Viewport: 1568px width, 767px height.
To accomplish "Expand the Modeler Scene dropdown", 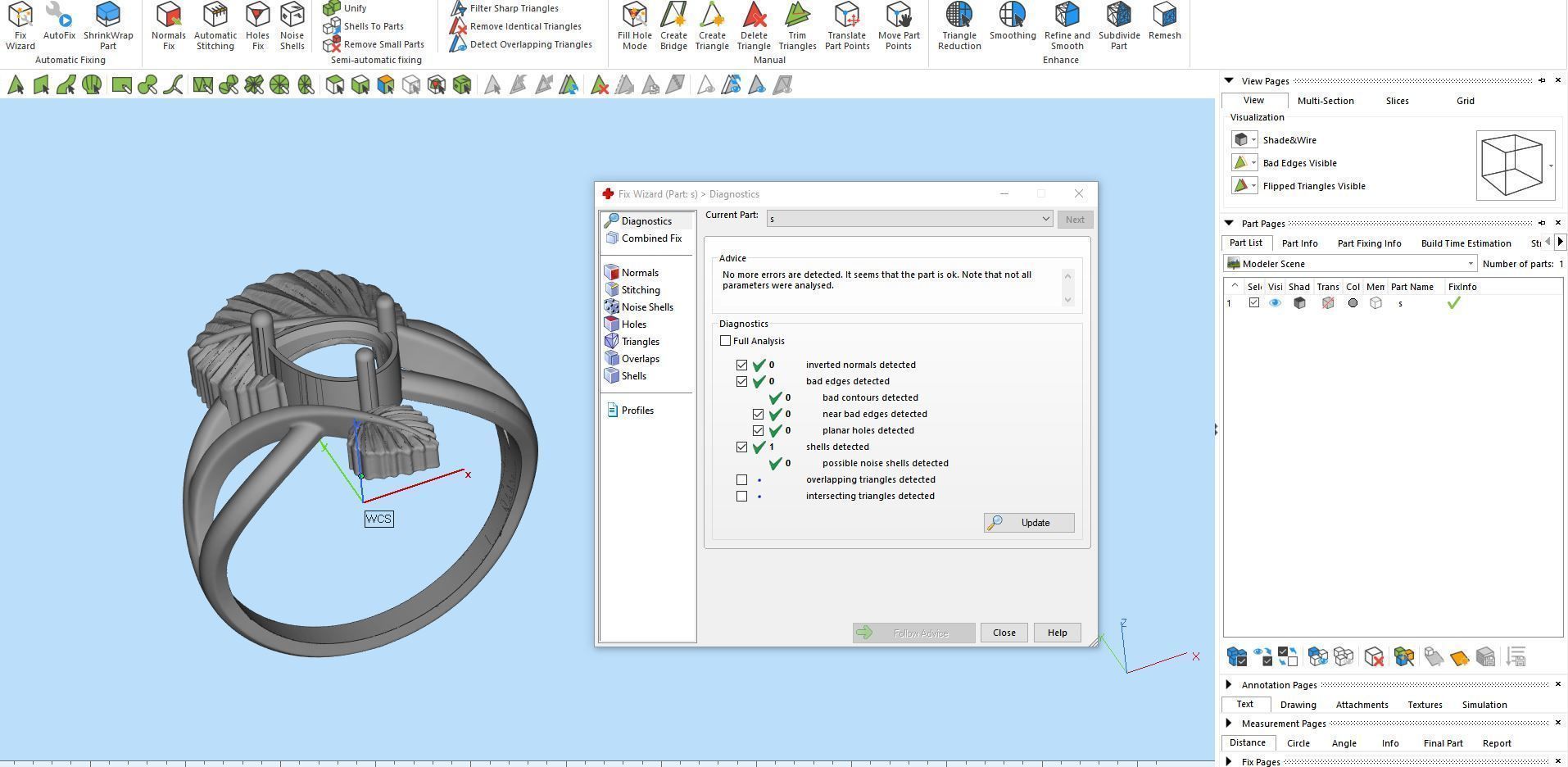I will click(x=1350, y=264).
